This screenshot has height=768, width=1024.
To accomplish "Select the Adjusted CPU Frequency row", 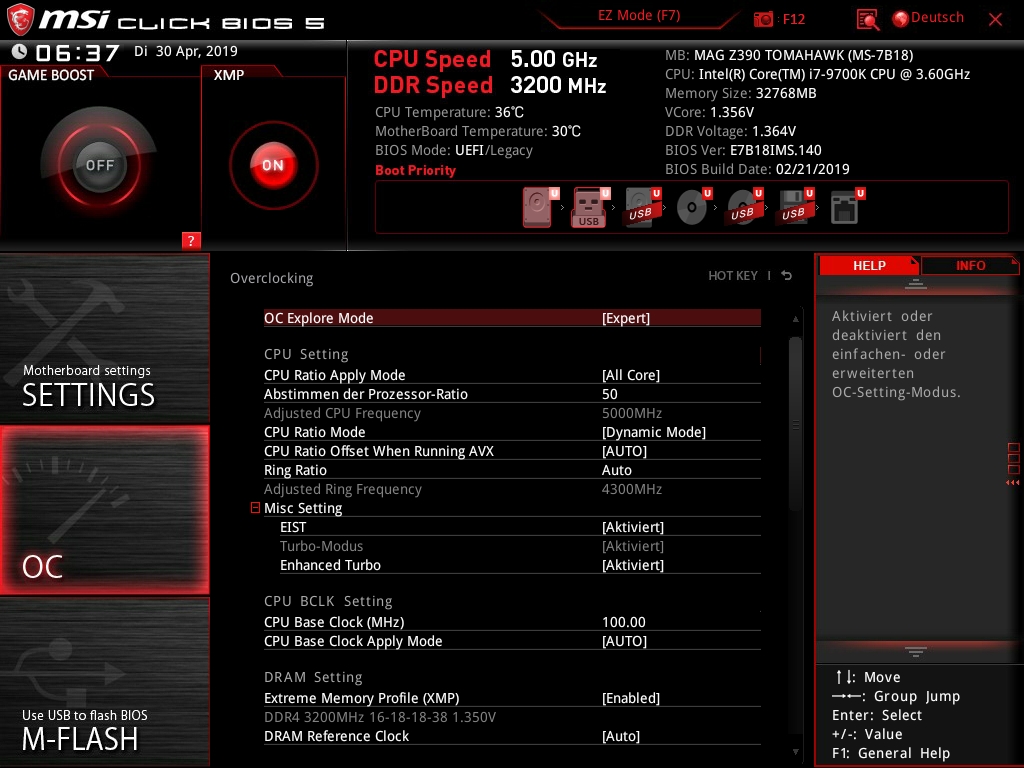I will coord(512,413).
